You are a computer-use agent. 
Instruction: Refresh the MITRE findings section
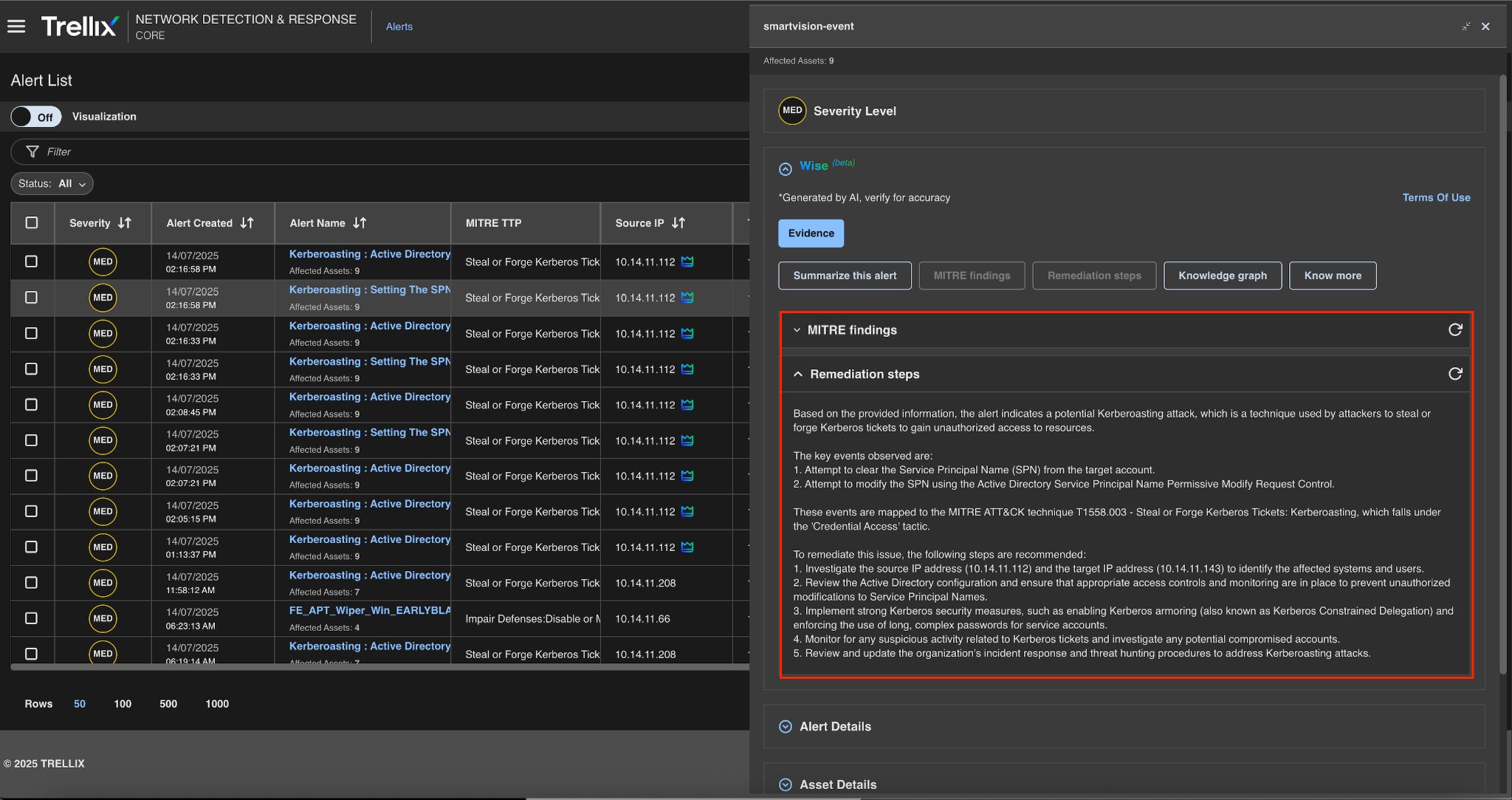pyautogui.click(x=1454, y=329)
